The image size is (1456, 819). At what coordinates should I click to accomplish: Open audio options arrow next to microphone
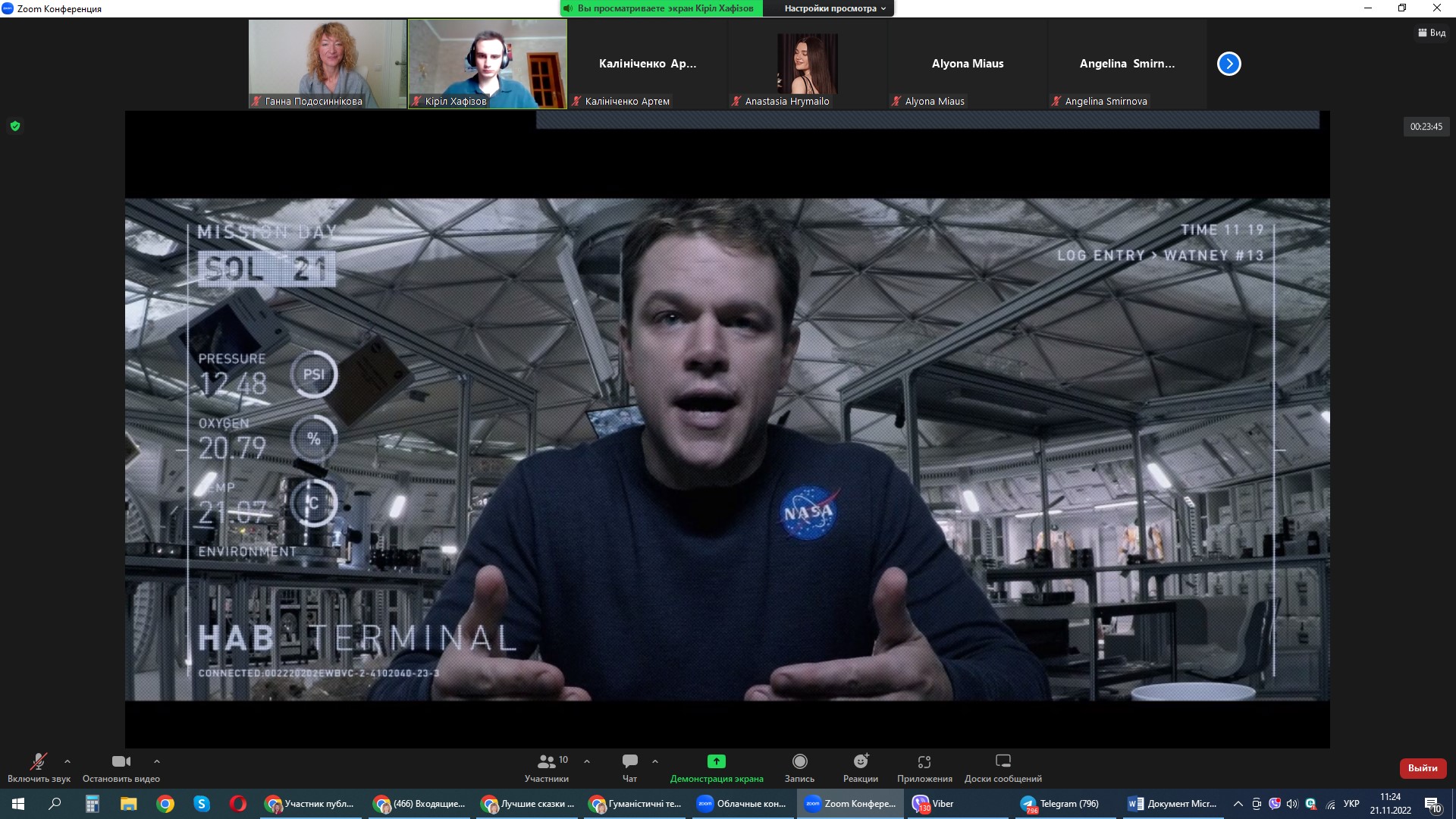tap(67, 761)
